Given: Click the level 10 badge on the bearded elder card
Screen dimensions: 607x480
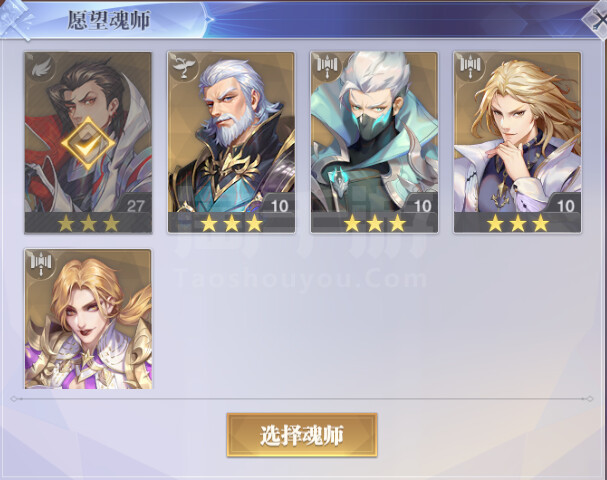Looking at the screenshot, I should pyautogui.click(x=279, y=206).
